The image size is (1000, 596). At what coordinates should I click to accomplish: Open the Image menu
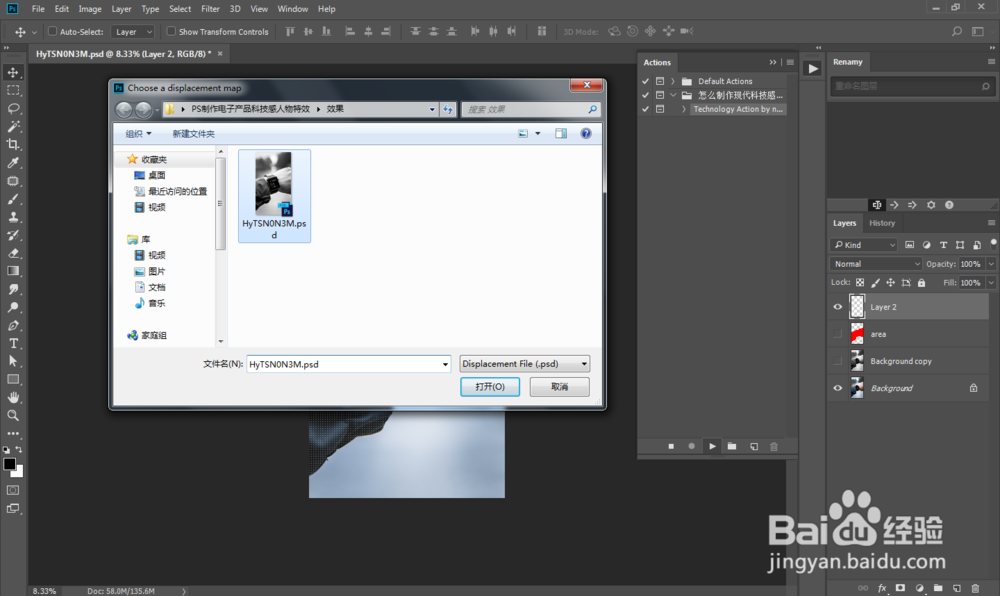pyautogui.click(x=90, y=9)
